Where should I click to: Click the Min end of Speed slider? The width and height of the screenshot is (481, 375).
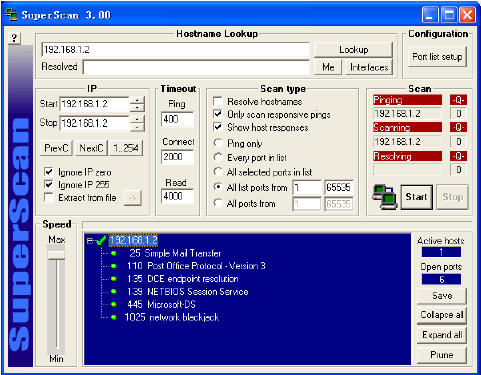tap(56, 359)
